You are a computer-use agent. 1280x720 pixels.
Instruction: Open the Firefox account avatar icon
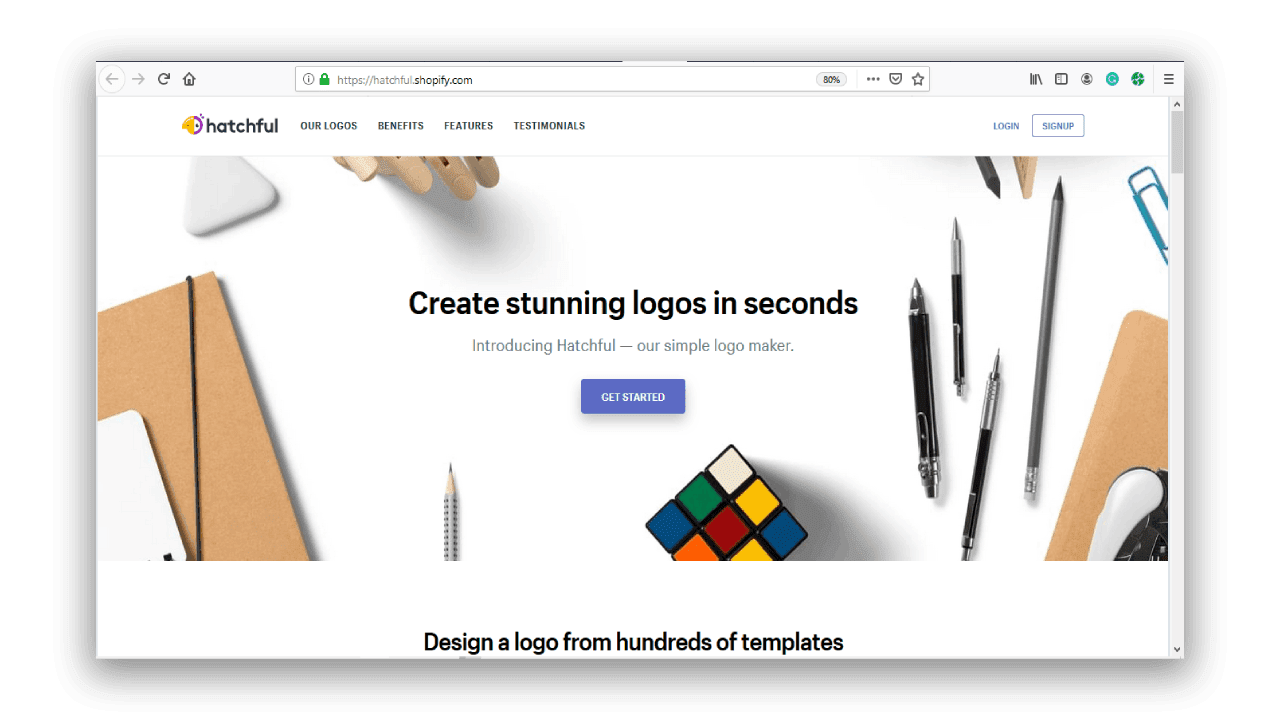(1087, 79)
